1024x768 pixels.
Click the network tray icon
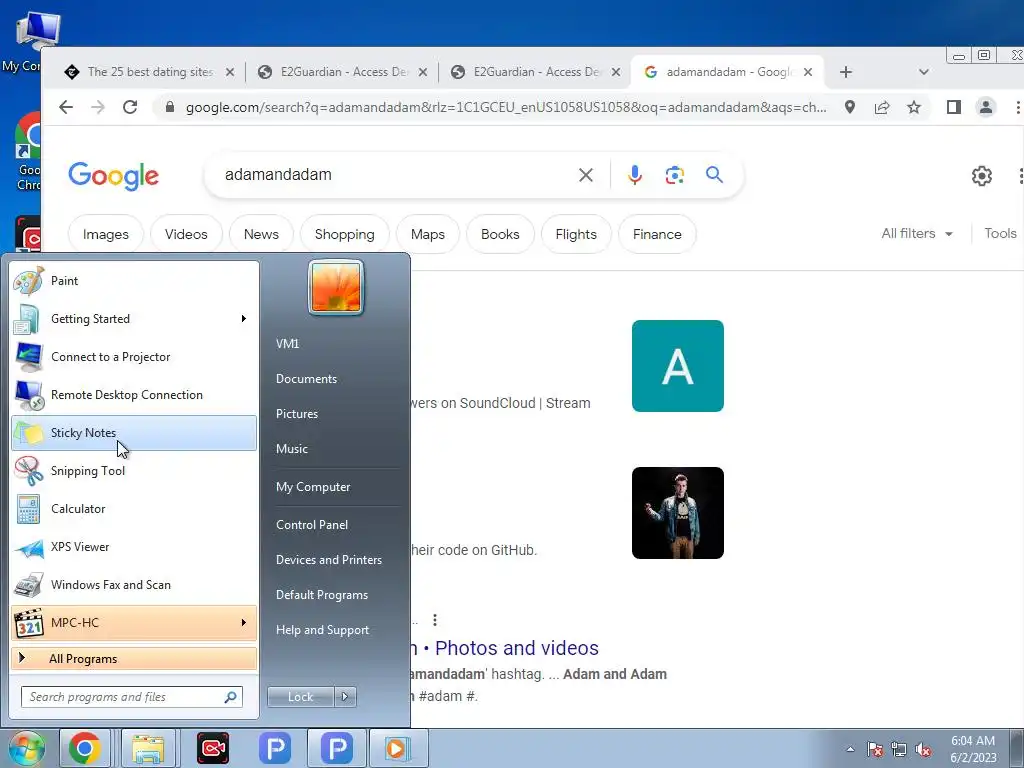click(899, 749)
